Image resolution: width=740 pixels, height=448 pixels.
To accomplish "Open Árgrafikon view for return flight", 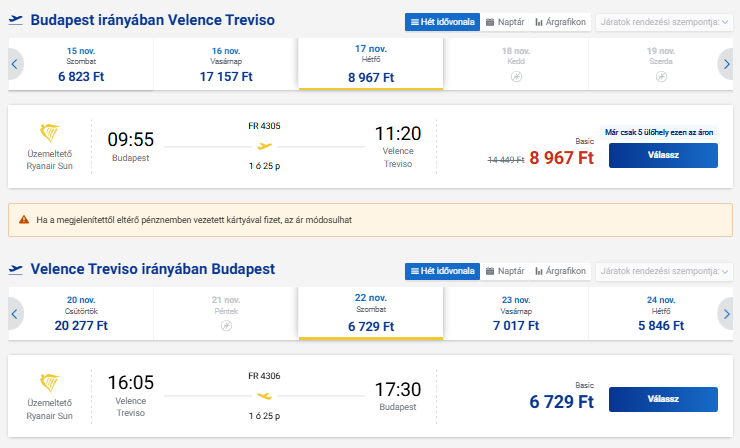I will pyautogui.click(x=560, y=271).
